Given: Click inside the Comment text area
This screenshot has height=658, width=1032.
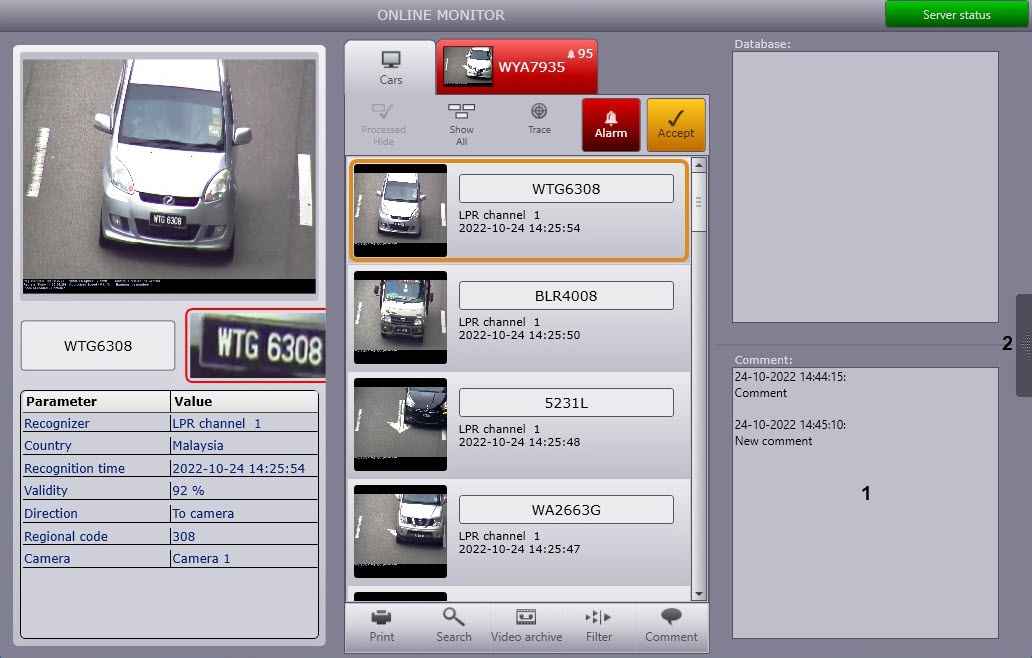Looking at the screenshot, I should coord(865,503).
